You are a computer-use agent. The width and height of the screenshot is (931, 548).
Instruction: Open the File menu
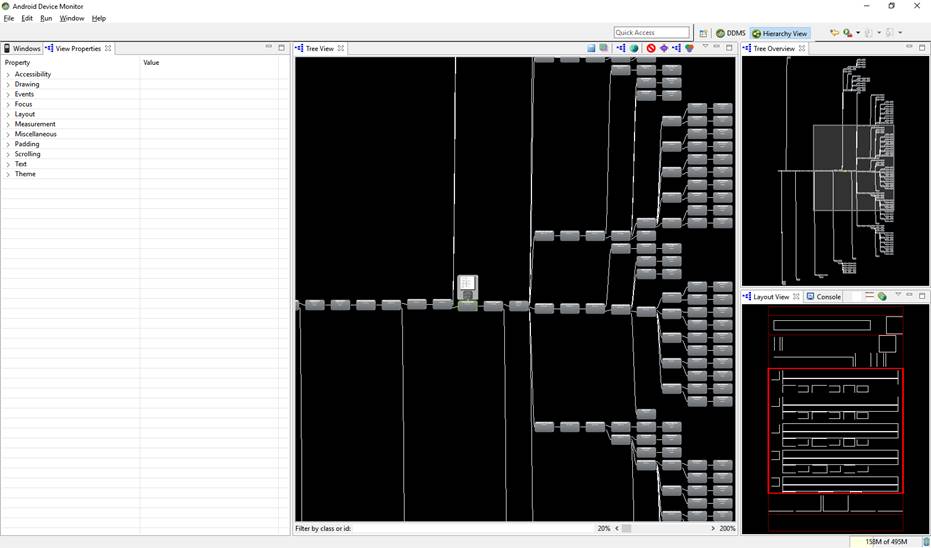(9, 18)
